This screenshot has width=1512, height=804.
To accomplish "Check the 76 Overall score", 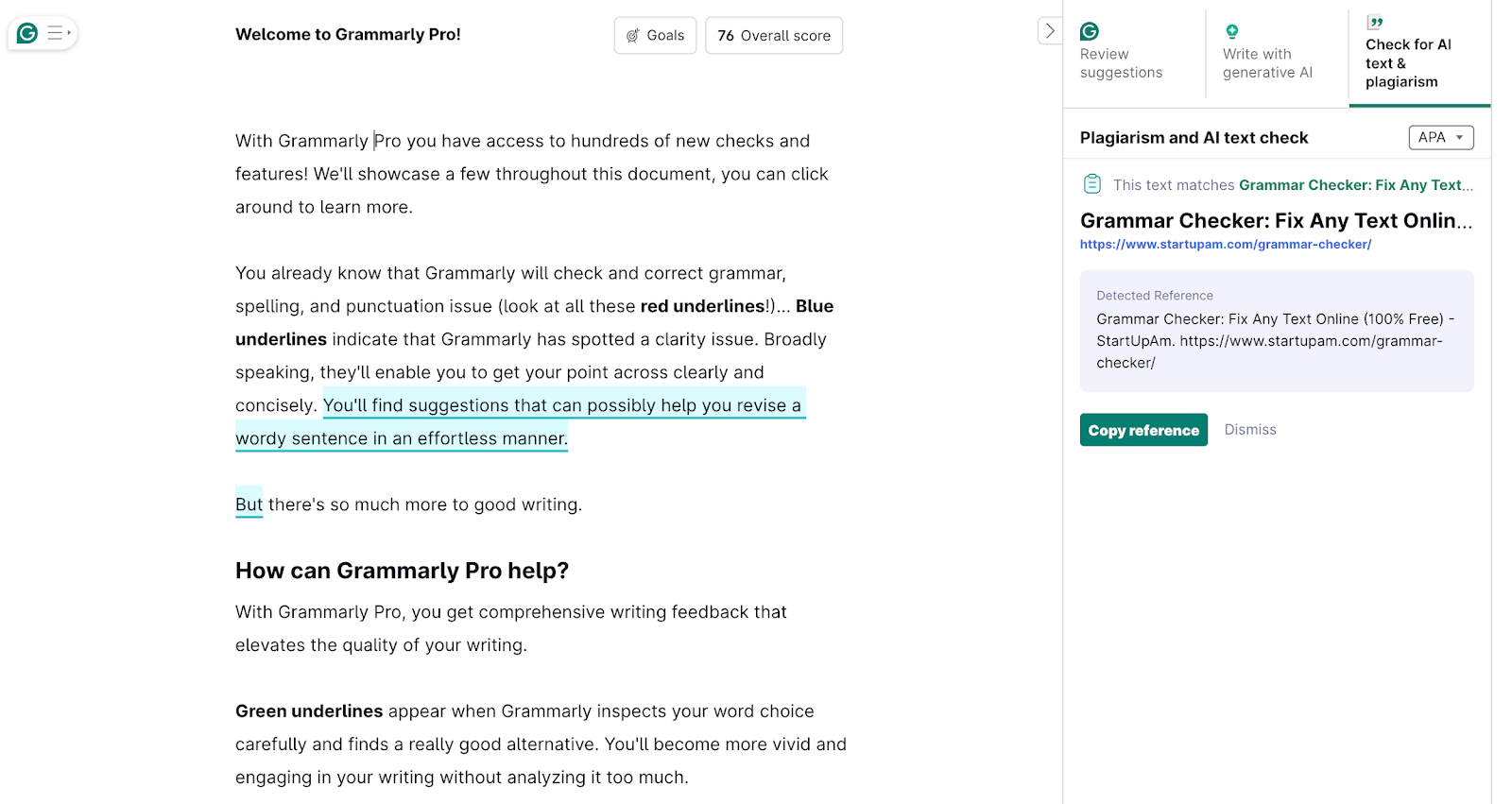I will (773, 35).
